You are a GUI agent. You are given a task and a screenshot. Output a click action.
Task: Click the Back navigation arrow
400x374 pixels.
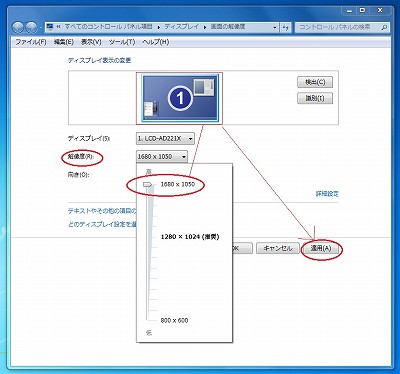tap(18, 27)
